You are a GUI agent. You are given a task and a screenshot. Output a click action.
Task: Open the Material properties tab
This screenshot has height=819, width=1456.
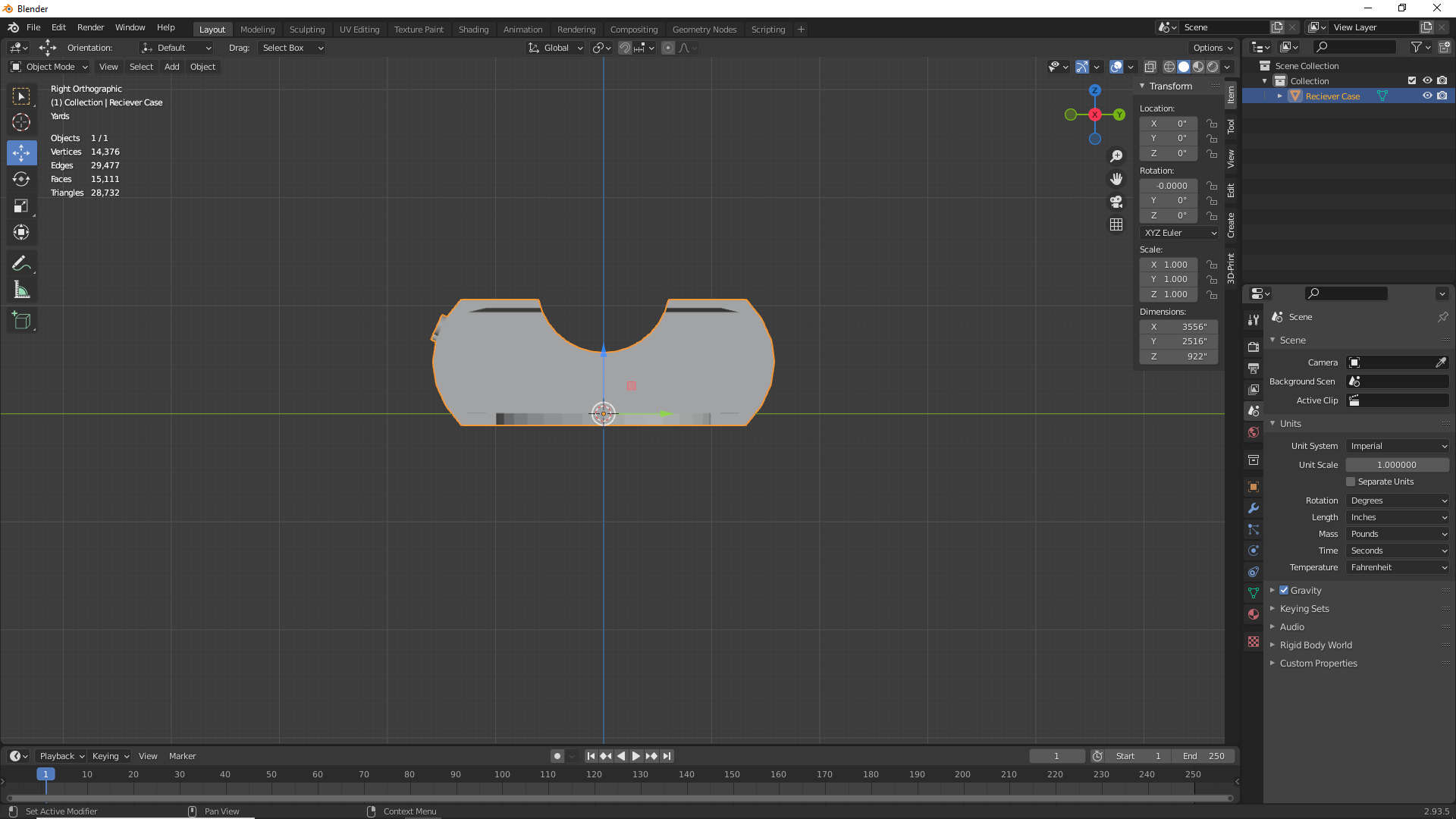(1254, 614)
